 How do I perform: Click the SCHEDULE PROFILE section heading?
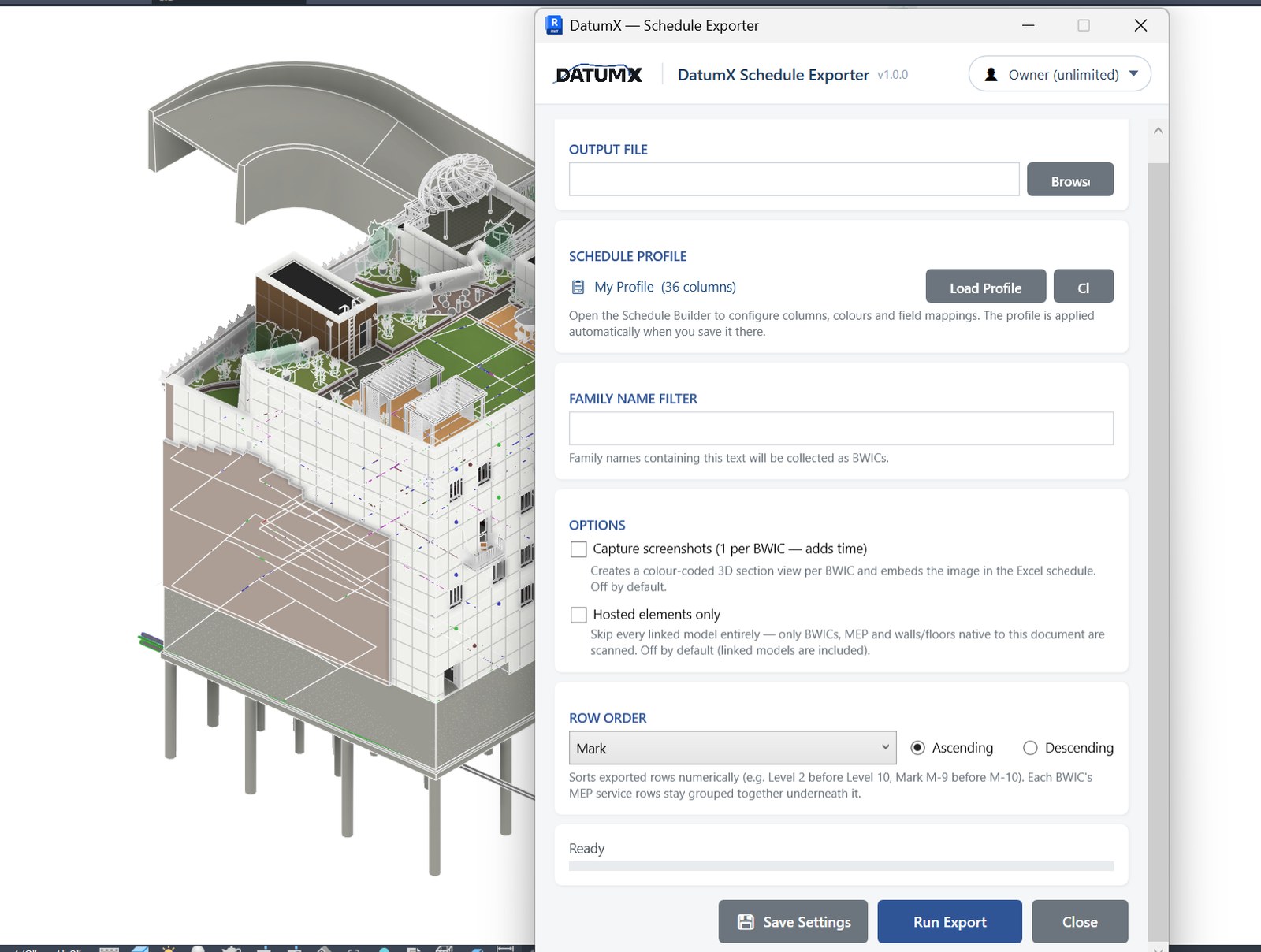pyautogui.click(x=627, y=257)
